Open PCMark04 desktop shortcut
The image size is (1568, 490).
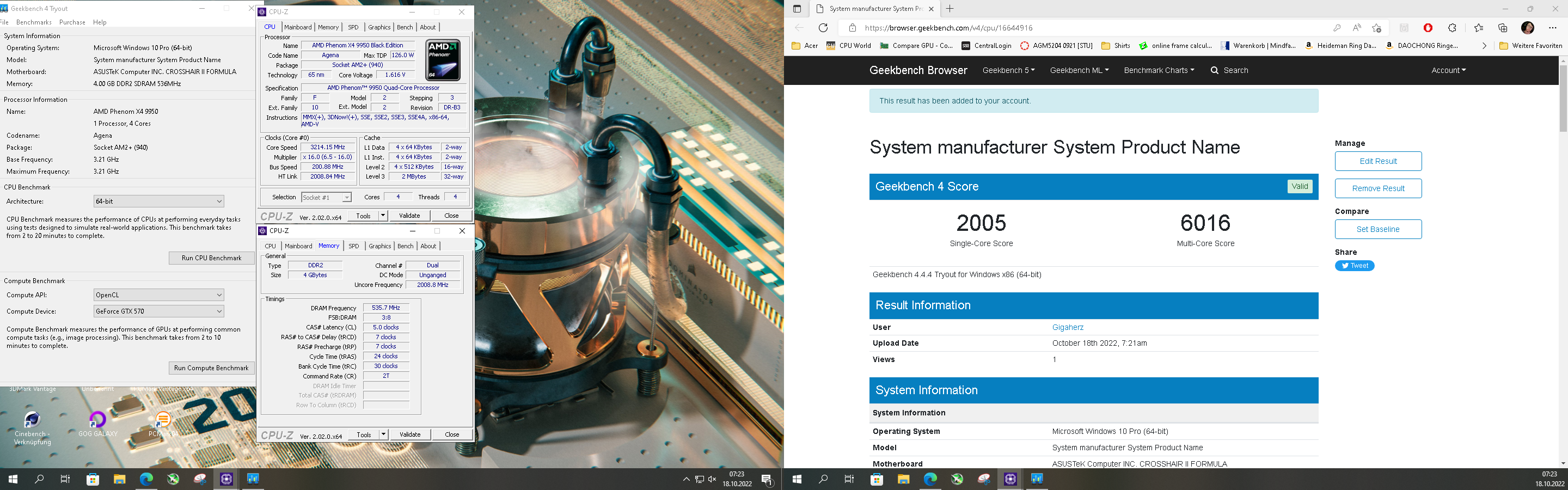[163, 424]
